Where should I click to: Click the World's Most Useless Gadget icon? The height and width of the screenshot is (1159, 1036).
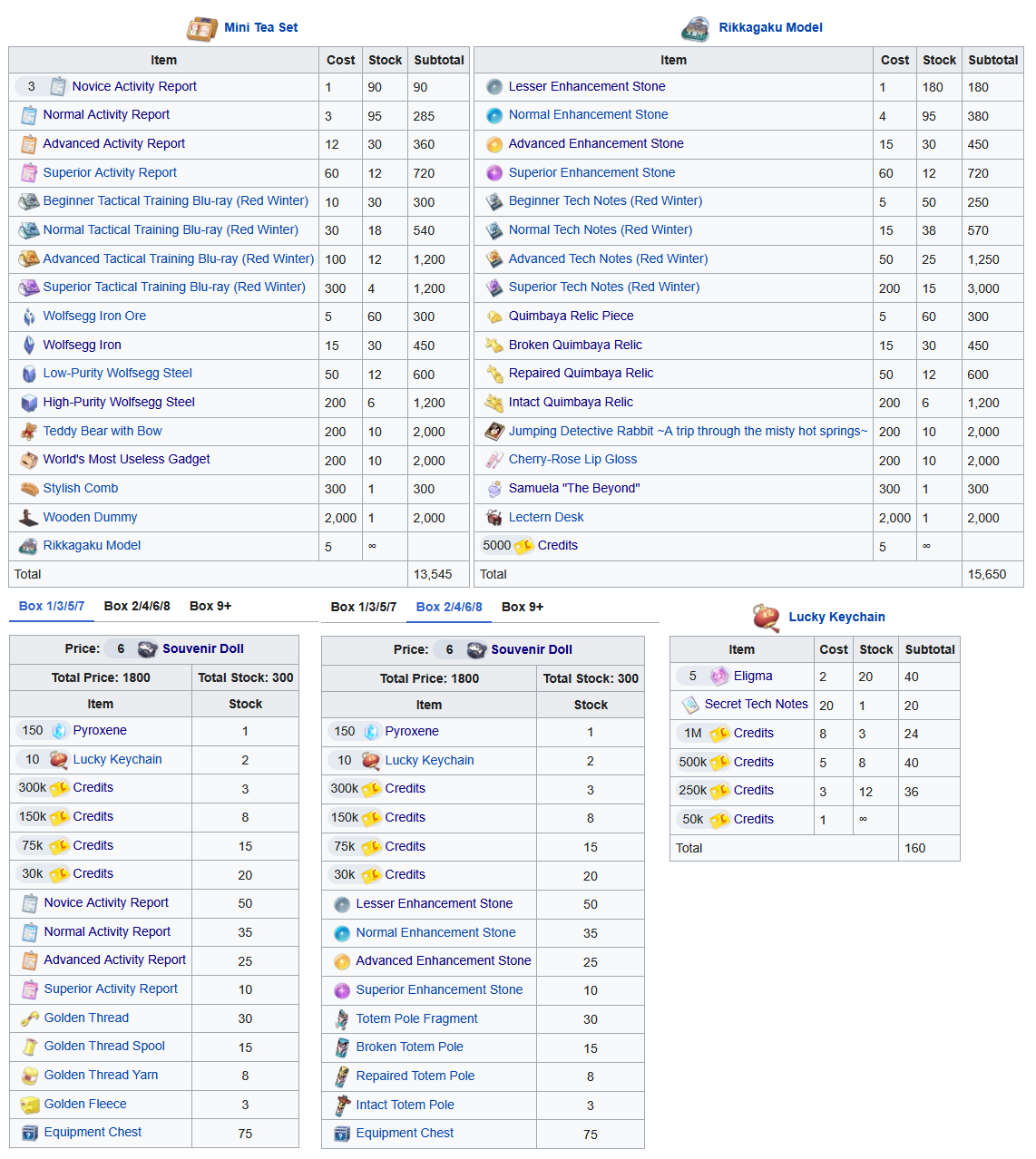(x=29, y=460)
